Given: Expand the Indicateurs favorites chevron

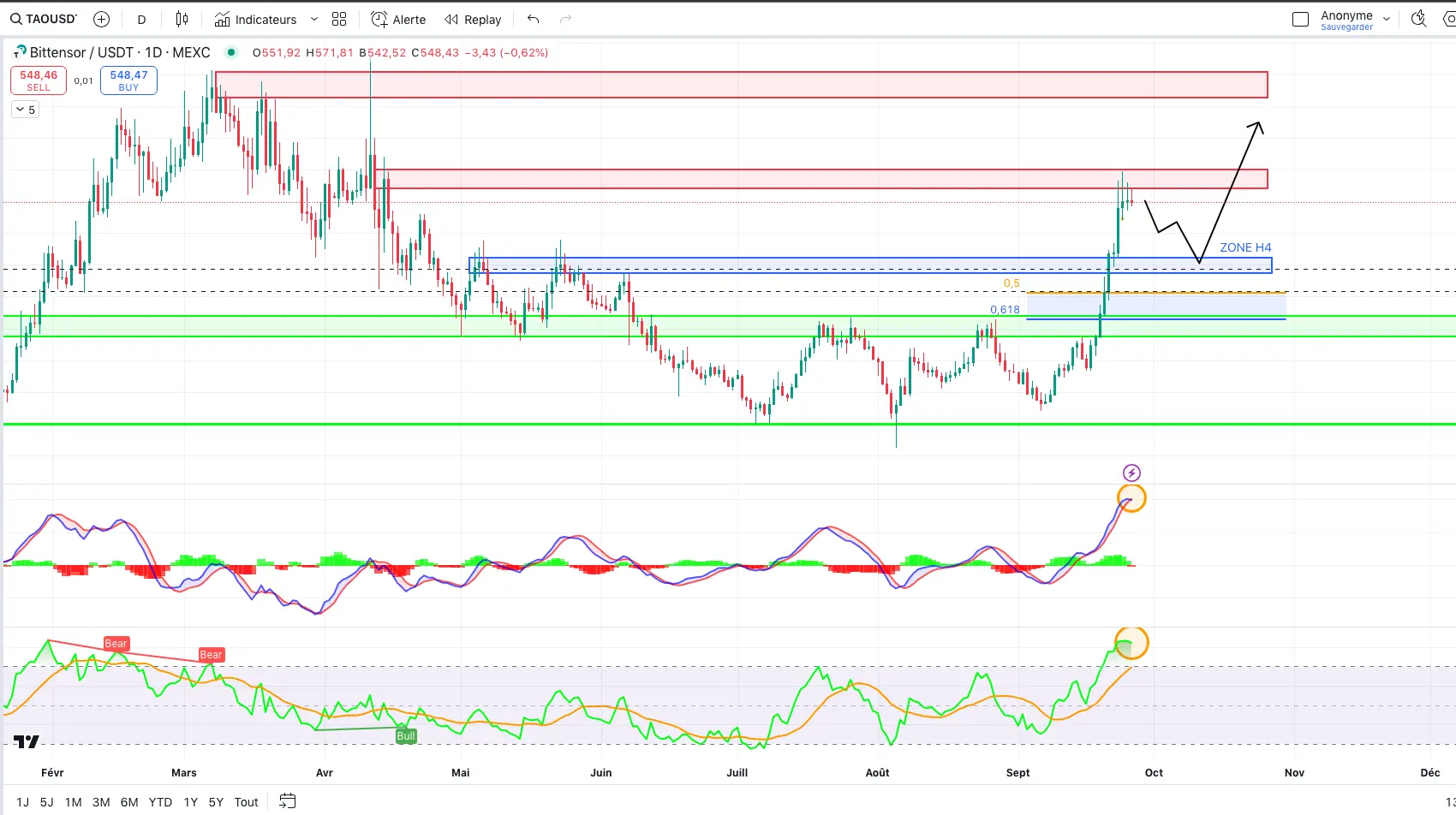Looking at the screenshot, I should tap(314, 19).
